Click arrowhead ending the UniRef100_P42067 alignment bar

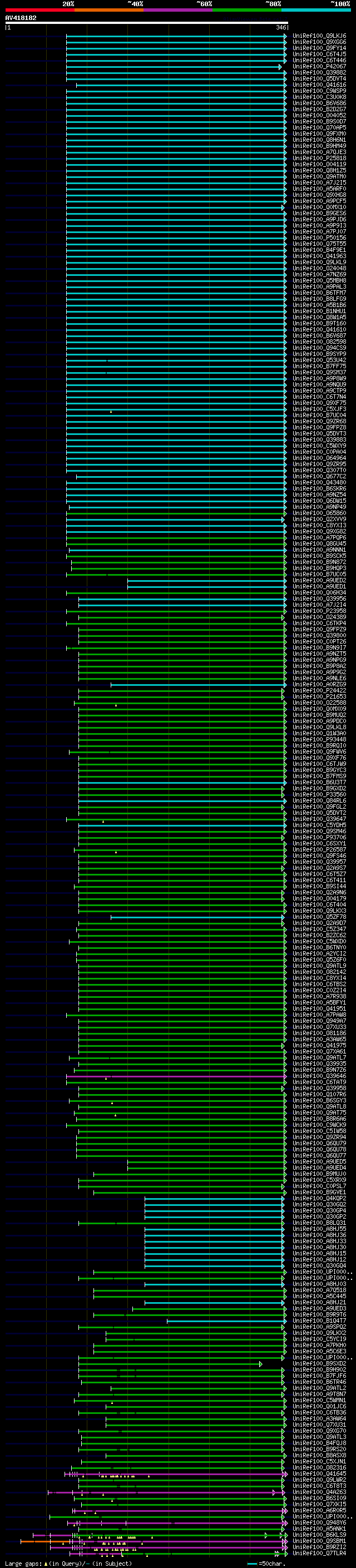[280, 67]
